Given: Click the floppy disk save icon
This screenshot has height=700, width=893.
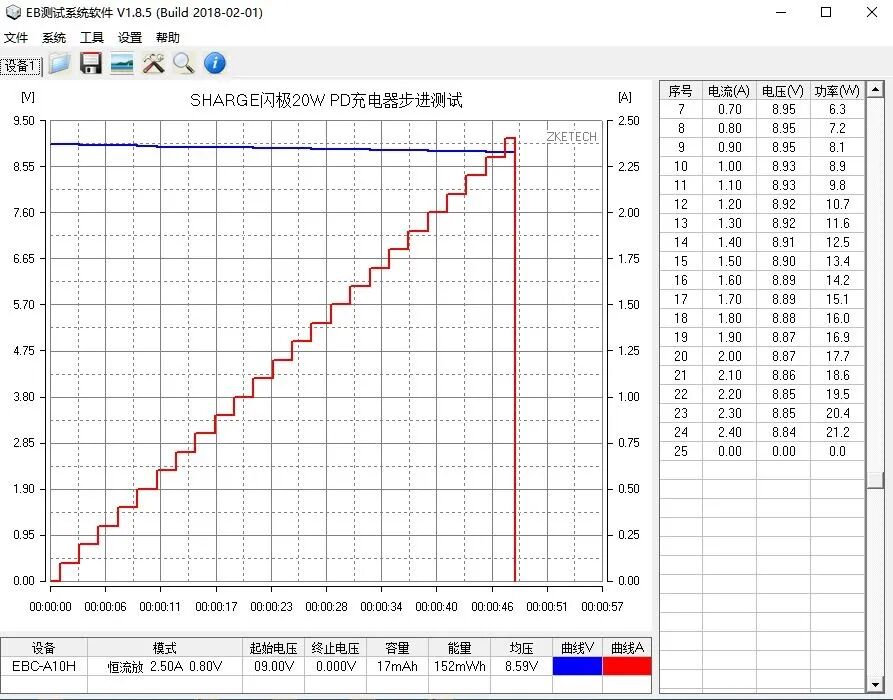Looking at the screenshot, I should coord(91,63).
